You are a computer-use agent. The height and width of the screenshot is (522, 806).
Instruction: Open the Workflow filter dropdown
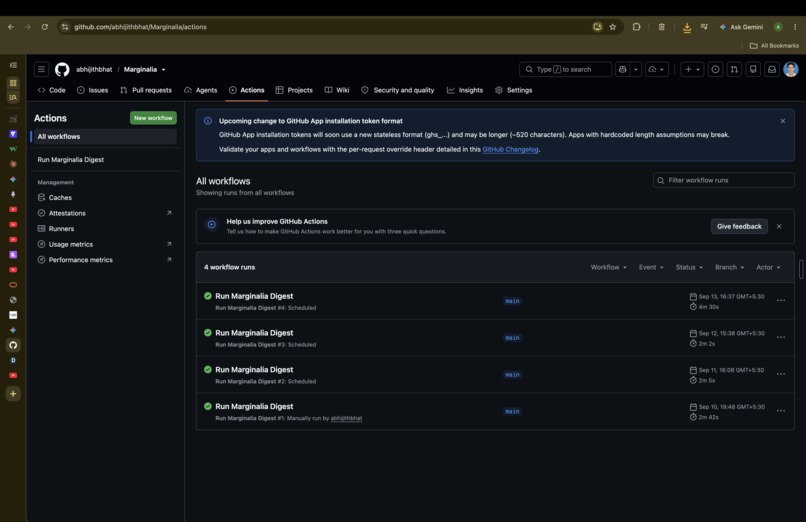609,267
